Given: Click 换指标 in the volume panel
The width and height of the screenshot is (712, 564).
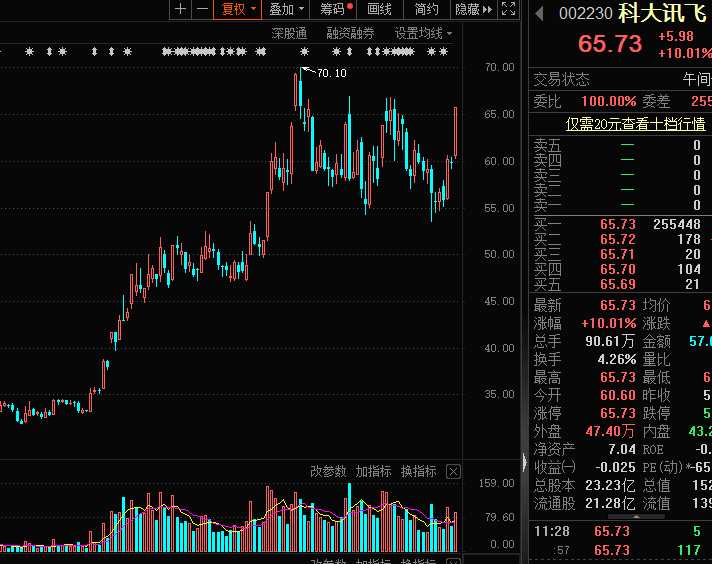Looking at the screenshot, I should click(x=418, y=471).
